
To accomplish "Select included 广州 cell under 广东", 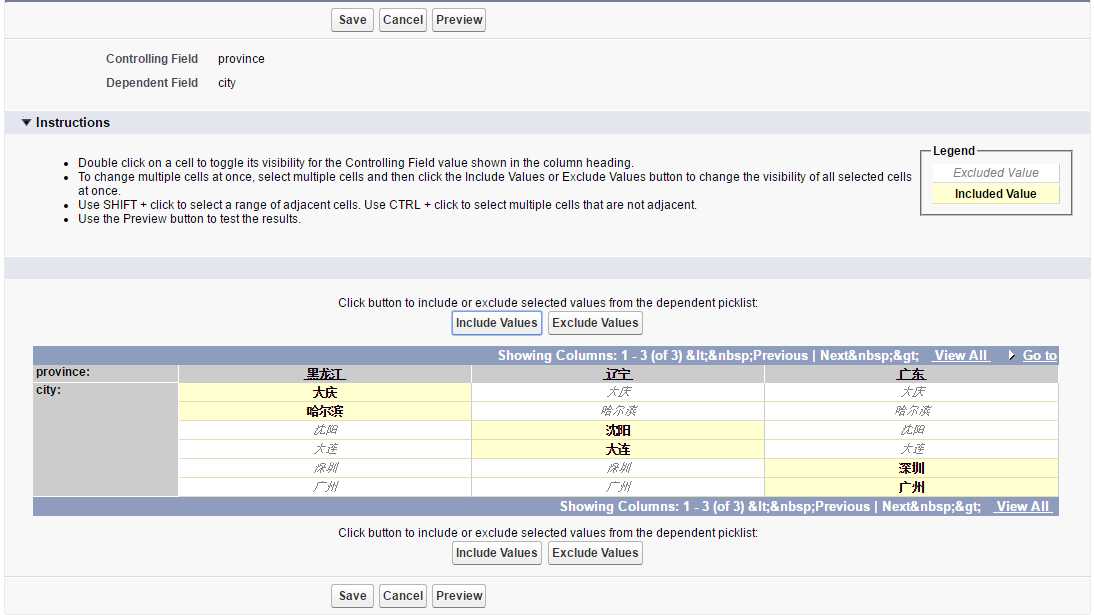I will point(912,487).
